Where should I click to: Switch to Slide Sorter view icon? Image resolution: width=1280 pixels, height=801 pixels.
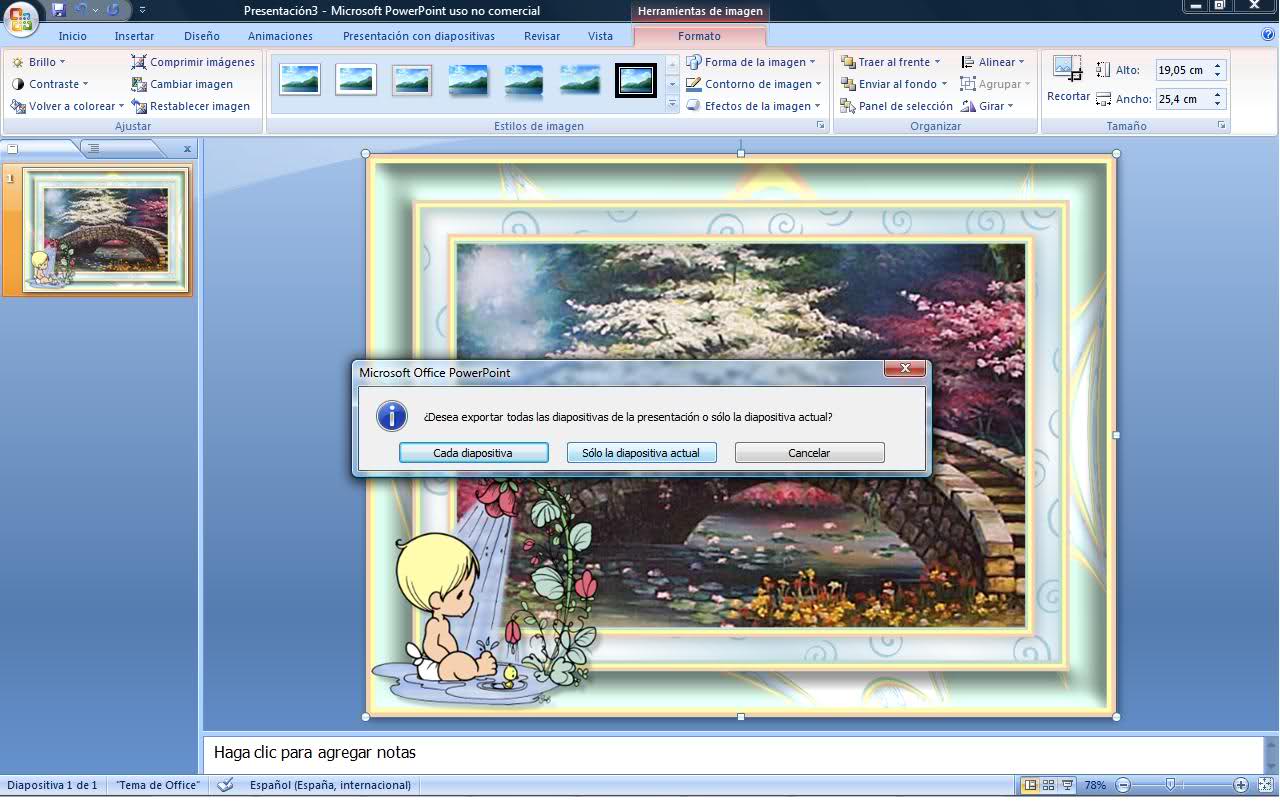point(1049,785)
